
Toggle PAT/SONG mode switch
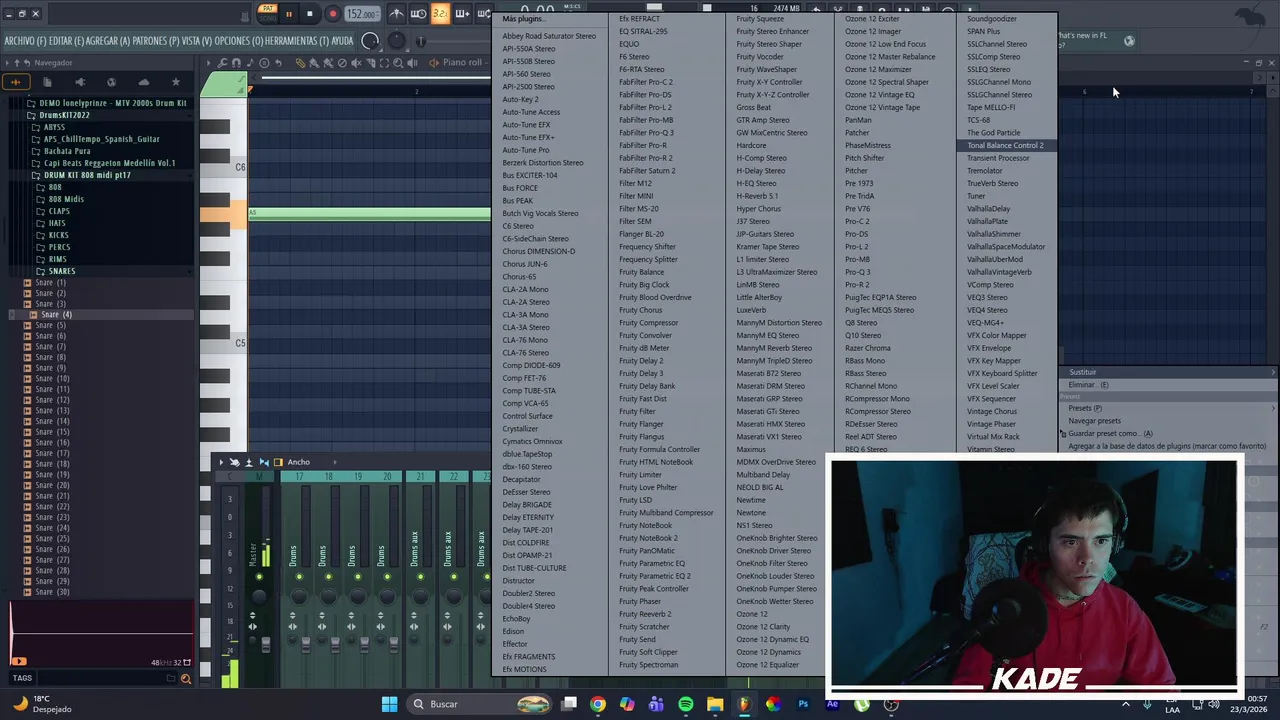[267, 13]
